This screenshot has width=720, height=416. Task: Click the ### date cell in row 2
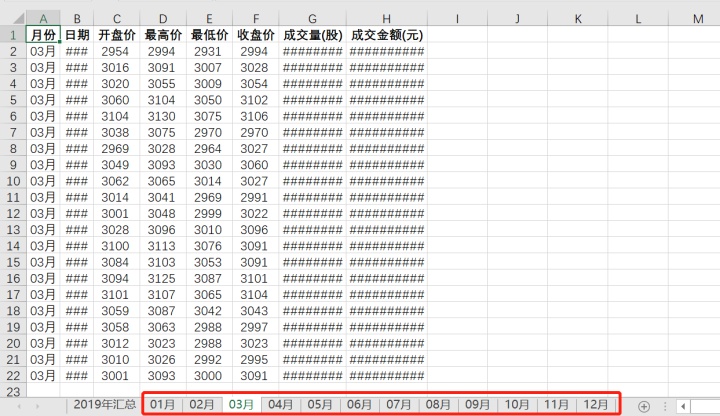coord(77,51)
